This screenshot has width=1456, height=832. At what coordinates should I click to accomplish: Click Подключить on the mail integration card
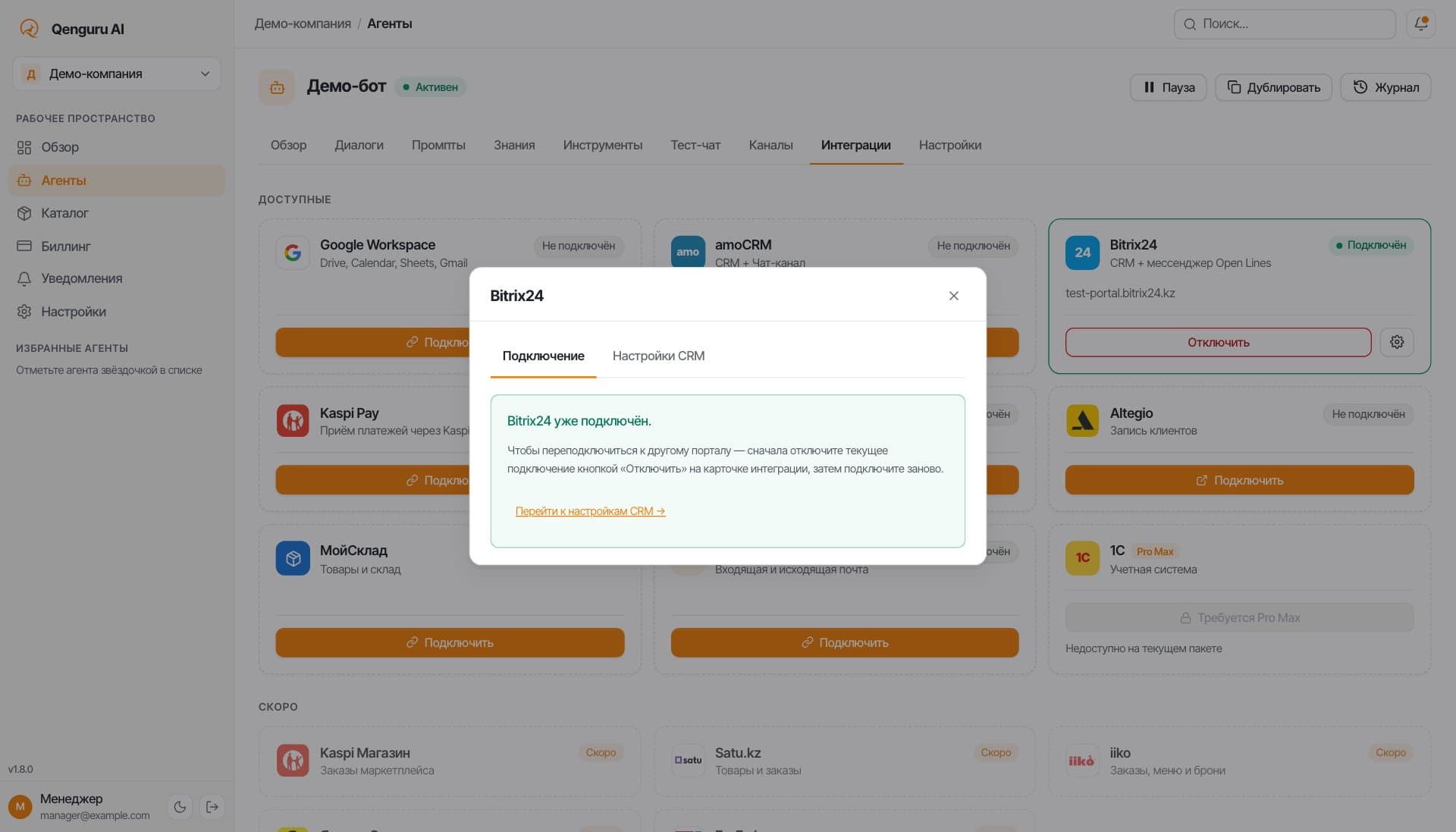[x=844, y=642]
